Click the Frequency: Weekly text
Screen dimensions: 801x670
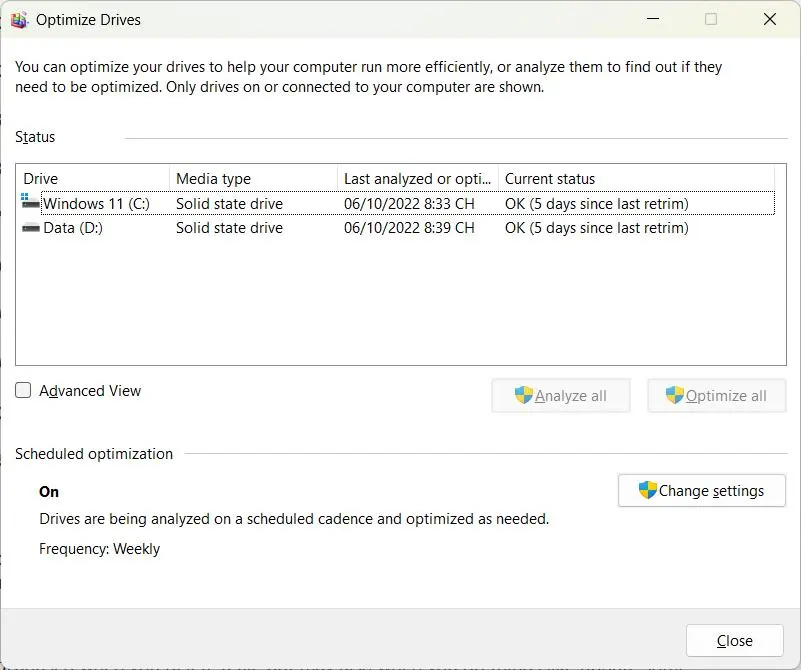tap(100, 549)
